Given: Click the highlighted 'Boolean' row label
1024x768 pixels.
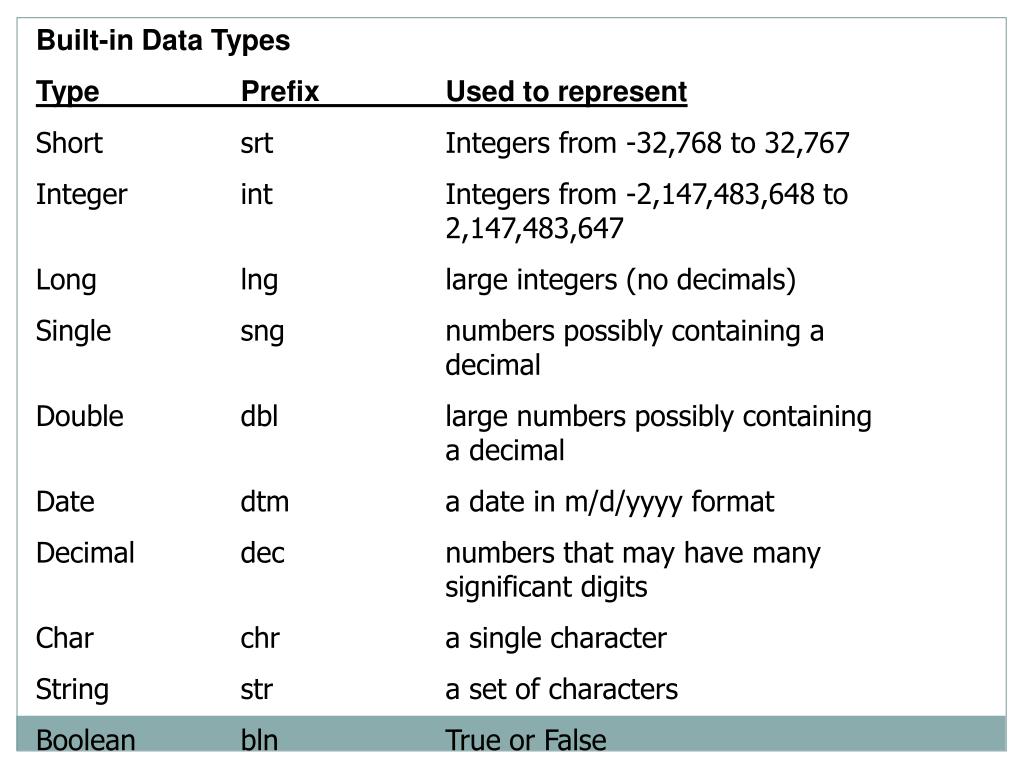Looking at the screenshot, I should tap(86, 739).
